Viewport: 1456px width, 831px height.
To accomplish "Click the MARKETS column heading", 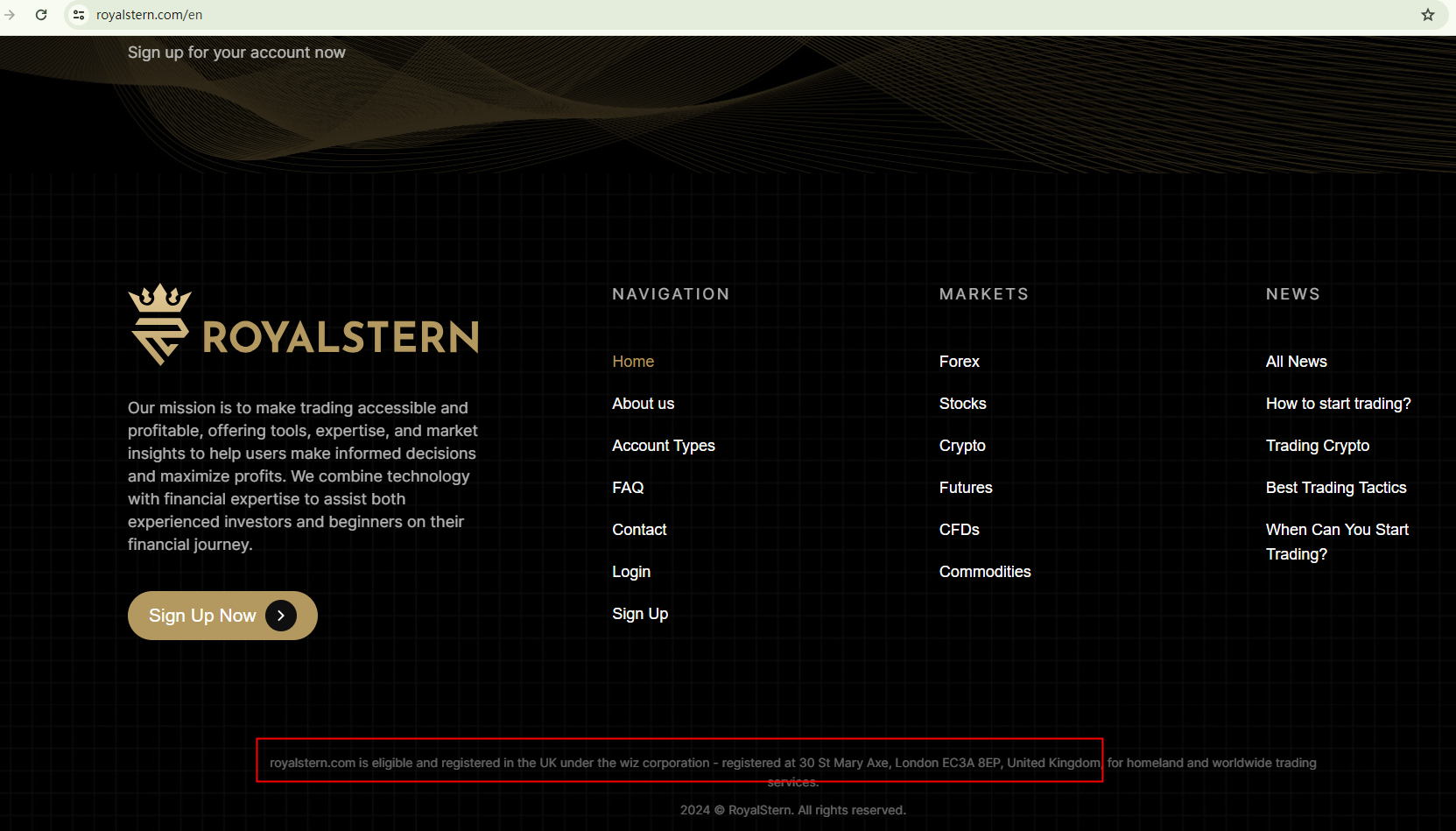I will pos(983,294).
